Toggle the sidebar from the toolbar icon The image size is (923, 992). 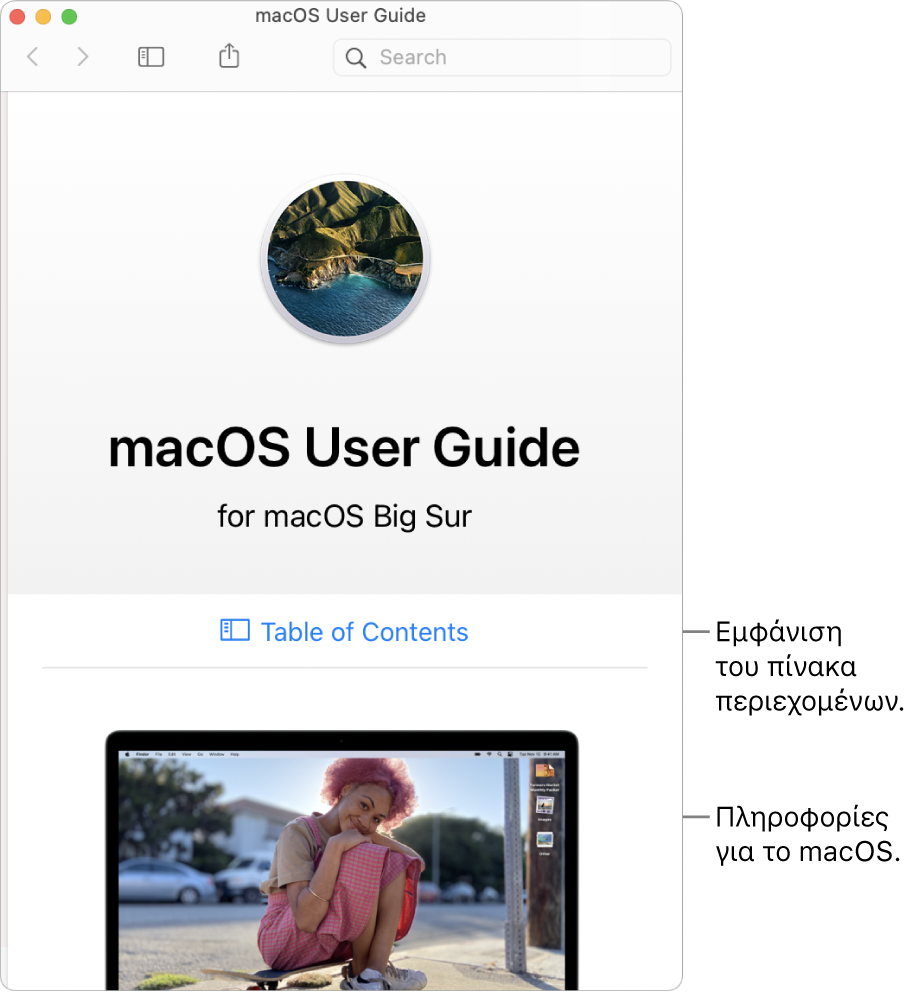pyautogui.click(x=151, y=57)
